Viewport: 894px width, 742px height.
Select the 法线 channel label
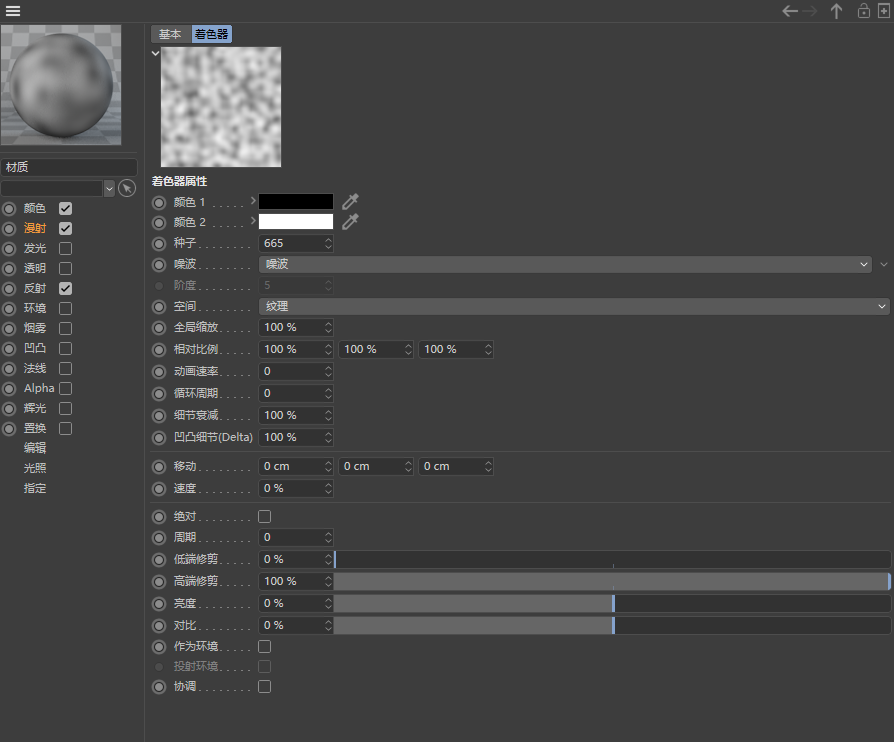click(x=35, y=368)
